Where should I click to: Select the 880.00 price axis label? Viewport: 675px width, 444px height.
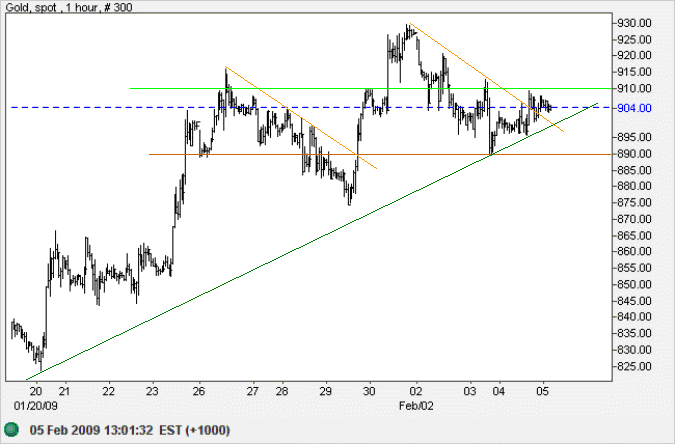point(634,186)
